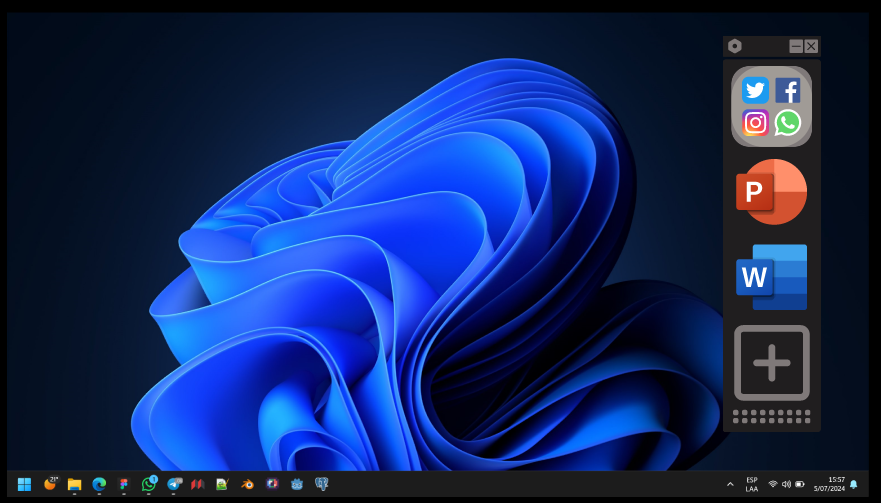Open the volume control in the system tray
The width and height of the screenshot is (881, 503).
(x=786, y=484)
